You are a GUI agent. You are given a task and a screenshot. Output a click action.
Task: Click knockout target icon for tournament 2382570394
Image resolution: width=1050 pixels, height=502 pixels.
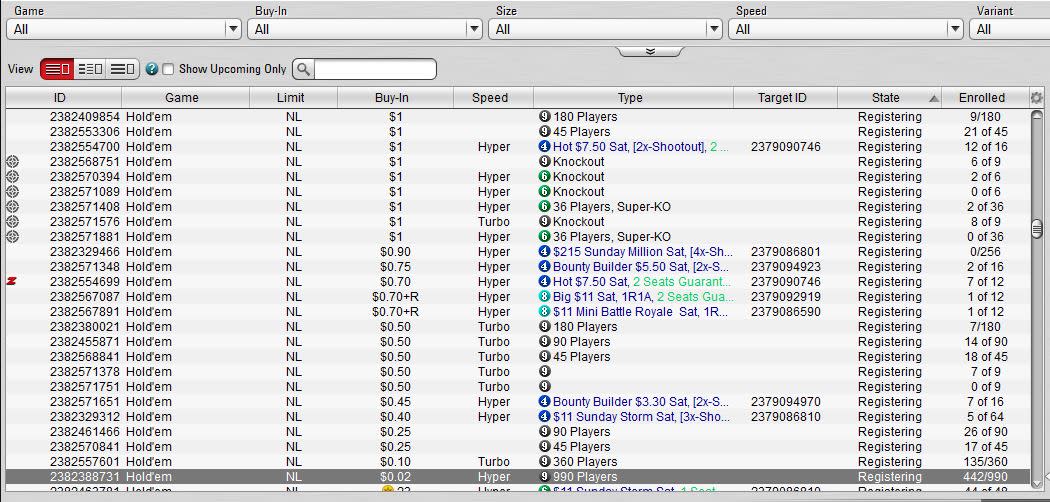click(12, 177)
